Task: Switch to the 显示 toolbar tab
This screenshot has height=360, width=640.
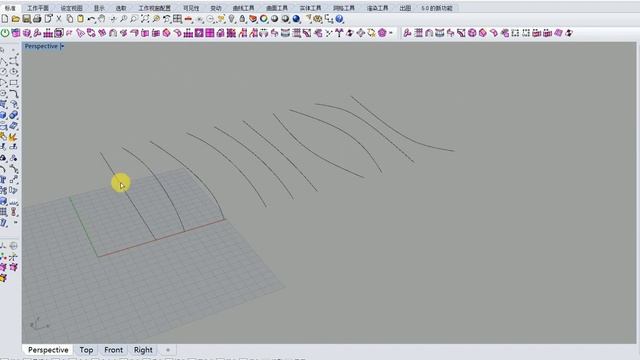Action: tap(99, 8)
